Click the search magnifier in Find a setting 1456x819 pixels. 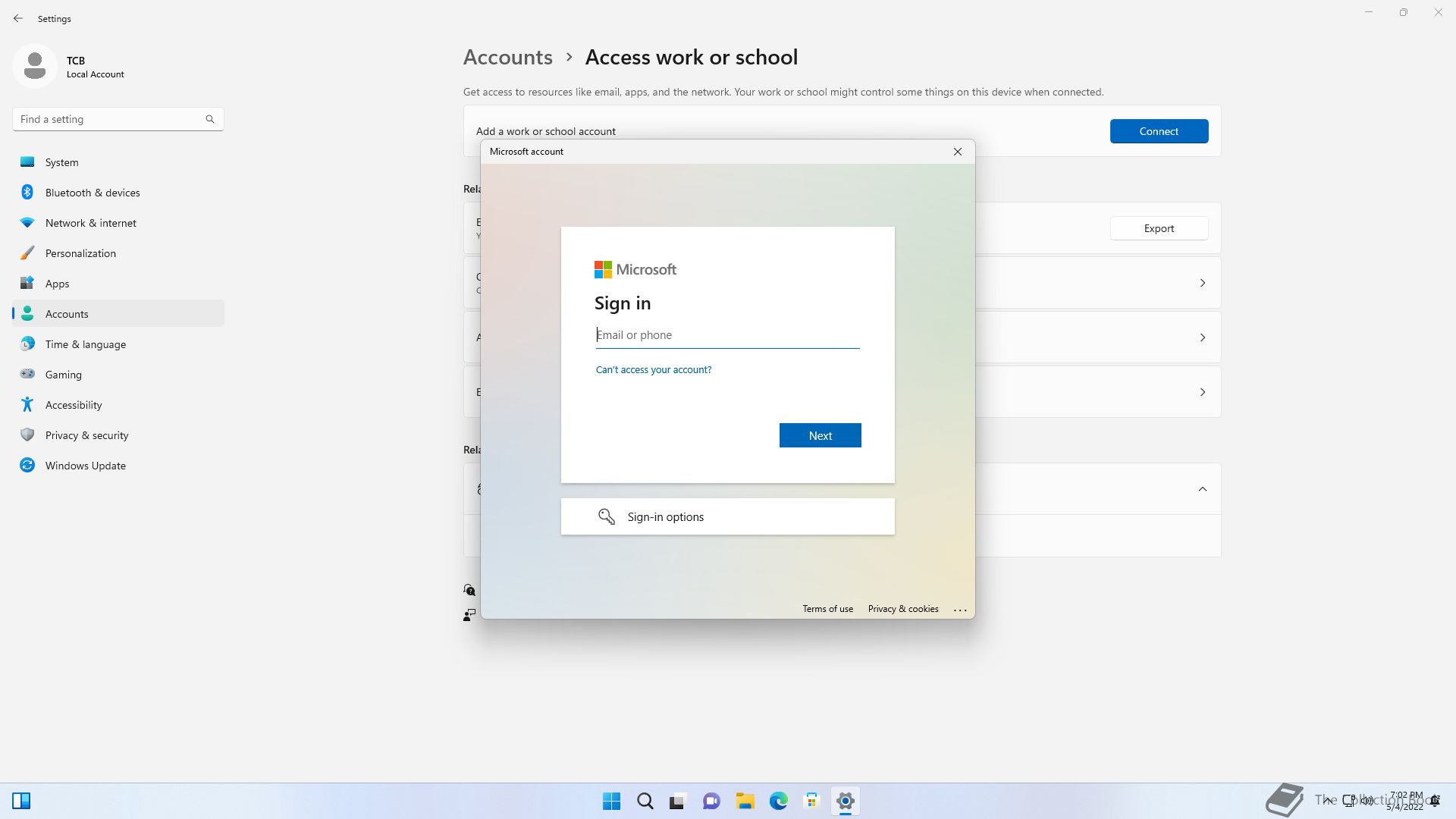pos(210,119)
